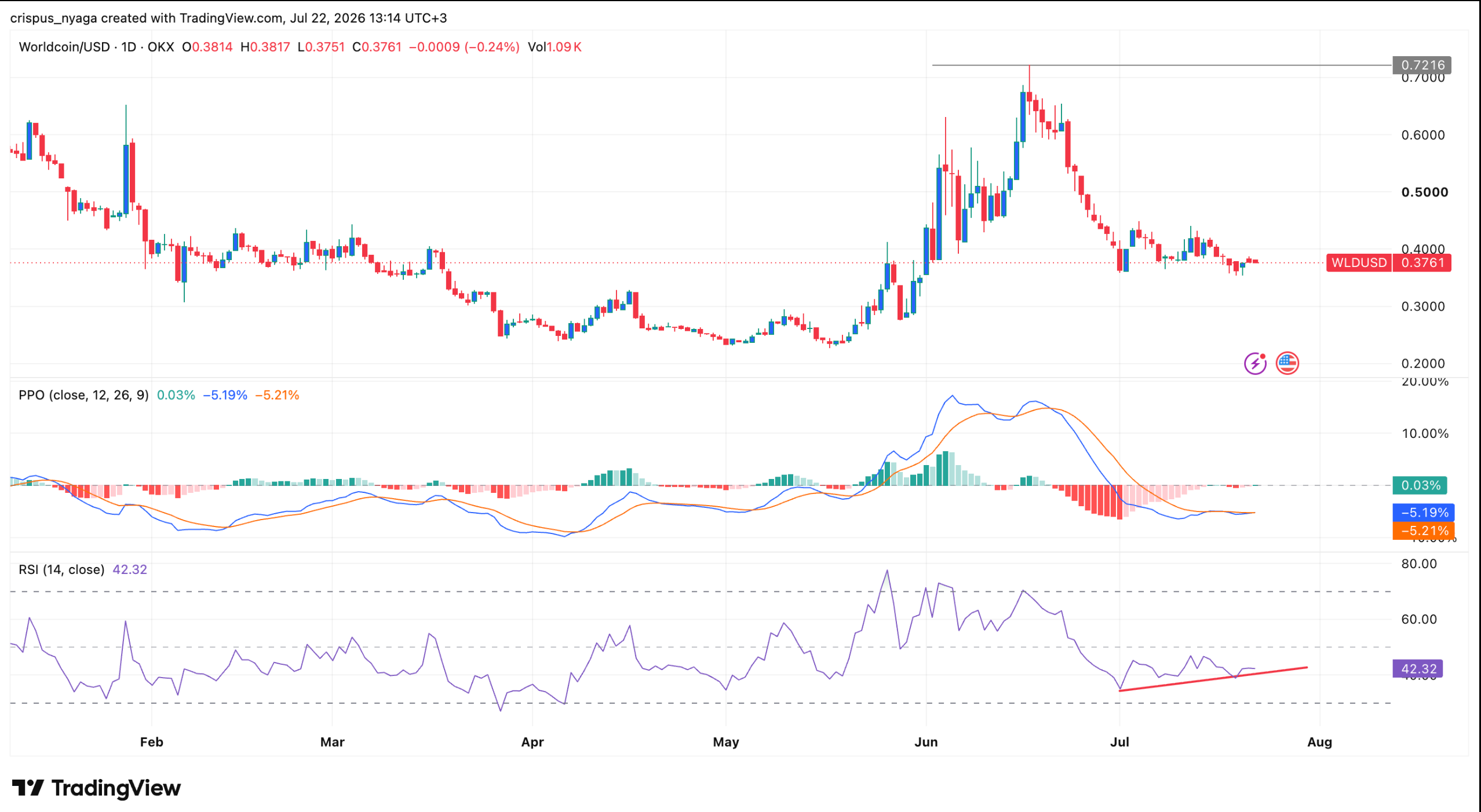Click the bold 0.5000 price axis label
Screen dimensions: 1481x812
pyautogui.click(x=1424, y=192)
